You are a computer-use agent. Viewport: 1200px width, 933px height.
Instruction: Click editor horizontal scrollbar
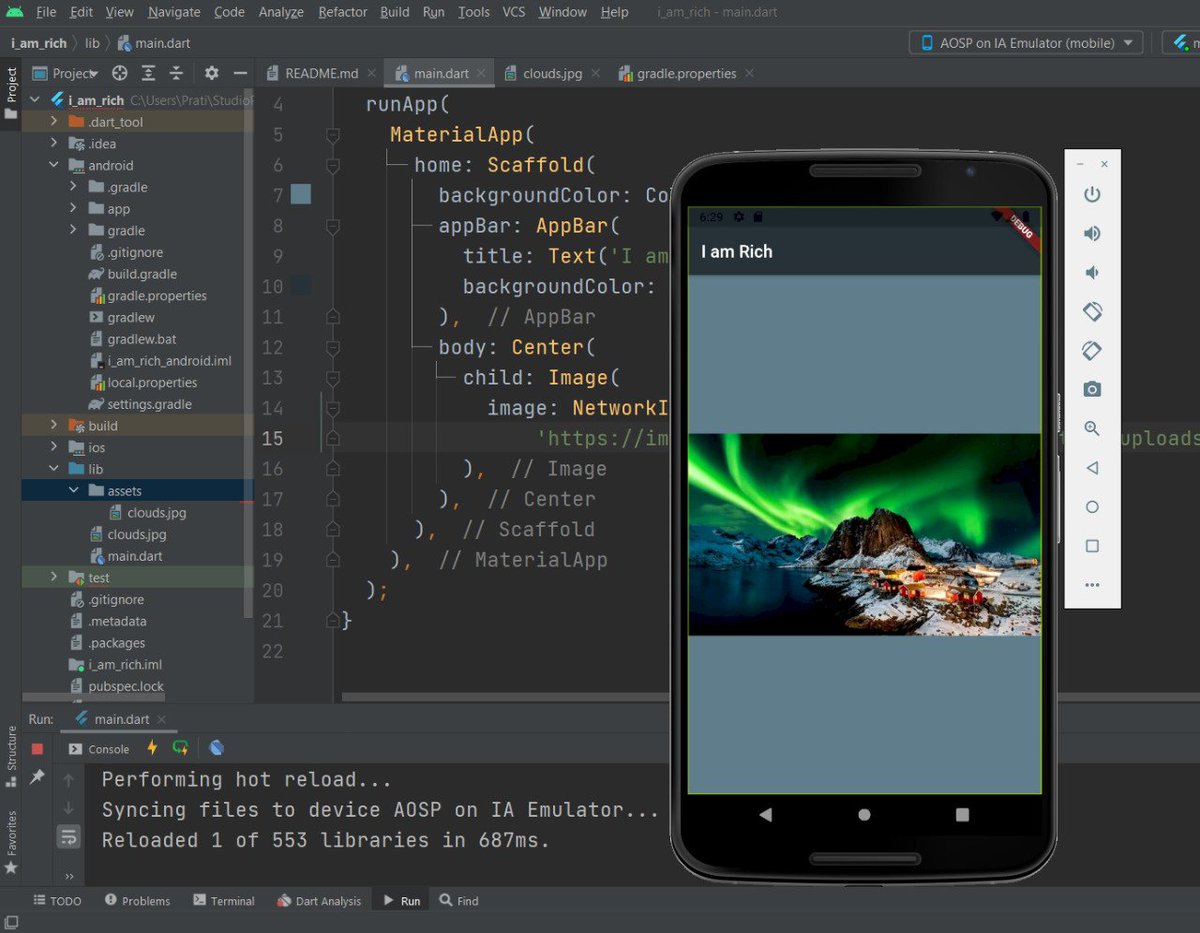505,697
